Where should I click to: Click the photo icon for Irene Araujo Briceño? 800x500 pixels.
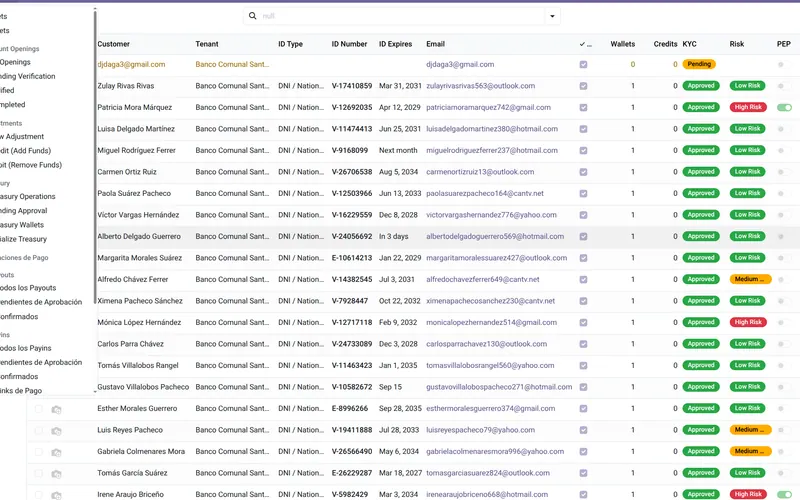(56, 495)
